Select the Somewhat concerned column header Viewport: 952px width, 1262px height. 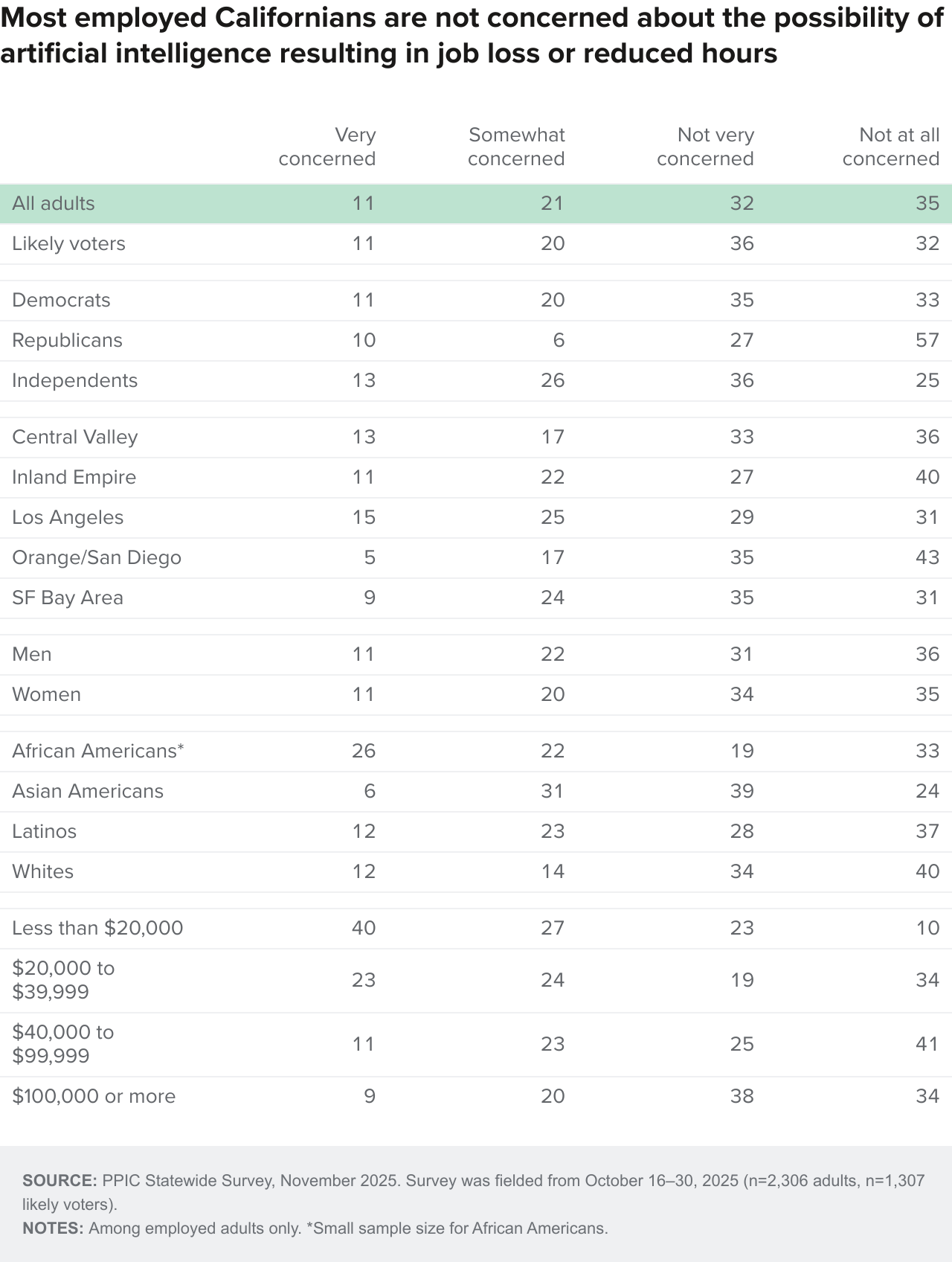(x=516, y=147)
